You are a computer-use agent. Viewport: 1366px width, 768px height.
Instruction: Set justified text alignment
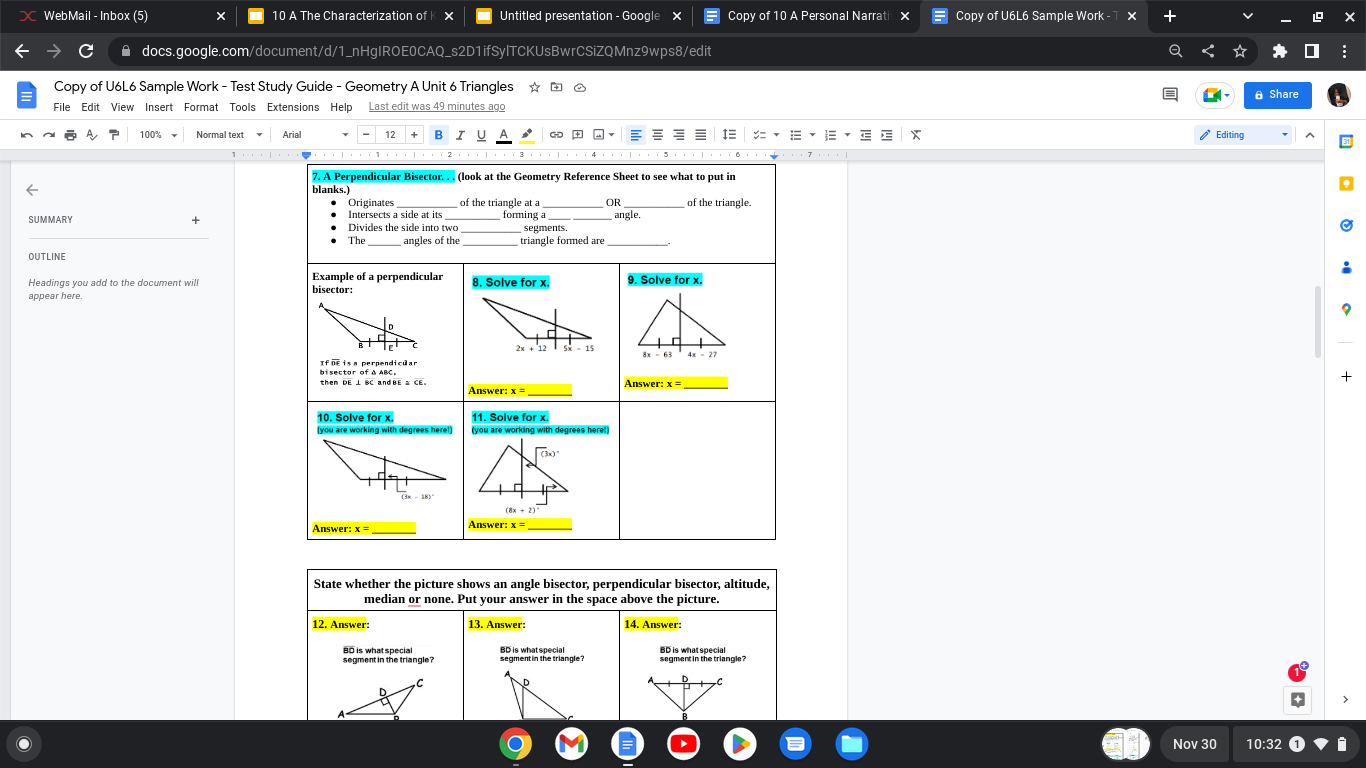700,135
